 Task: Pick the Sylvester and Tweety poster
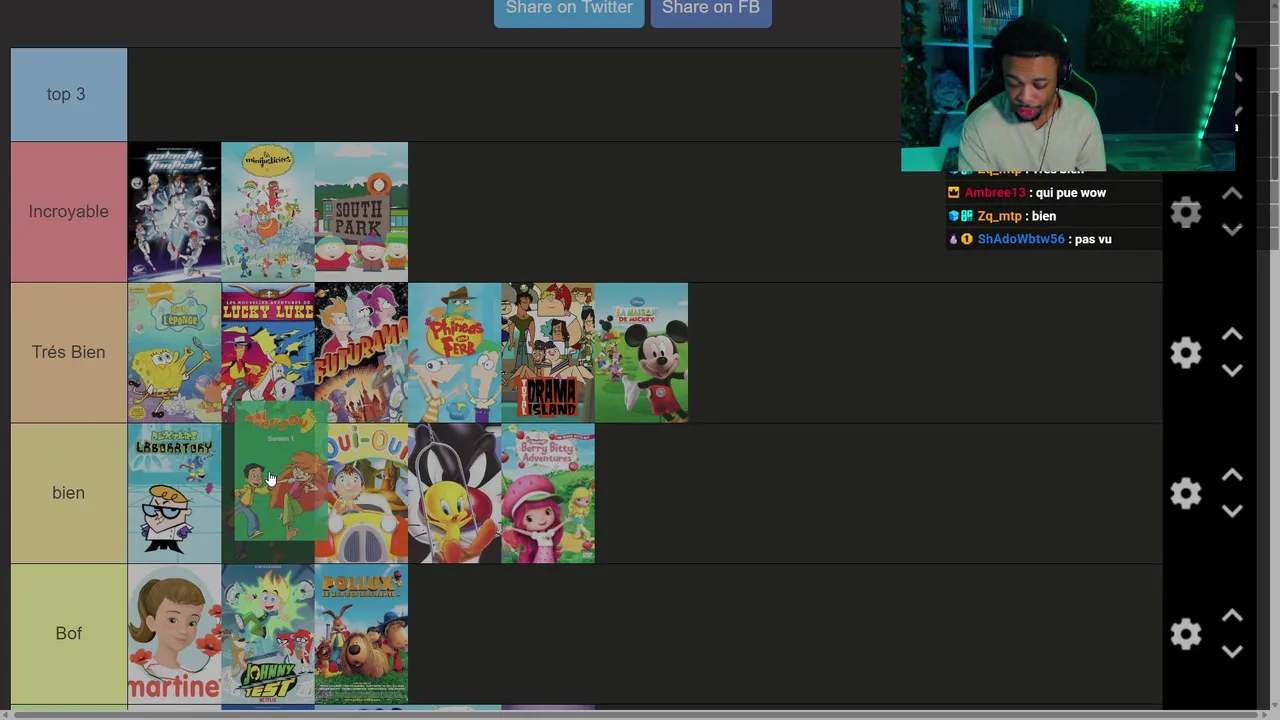click(454, 493)
